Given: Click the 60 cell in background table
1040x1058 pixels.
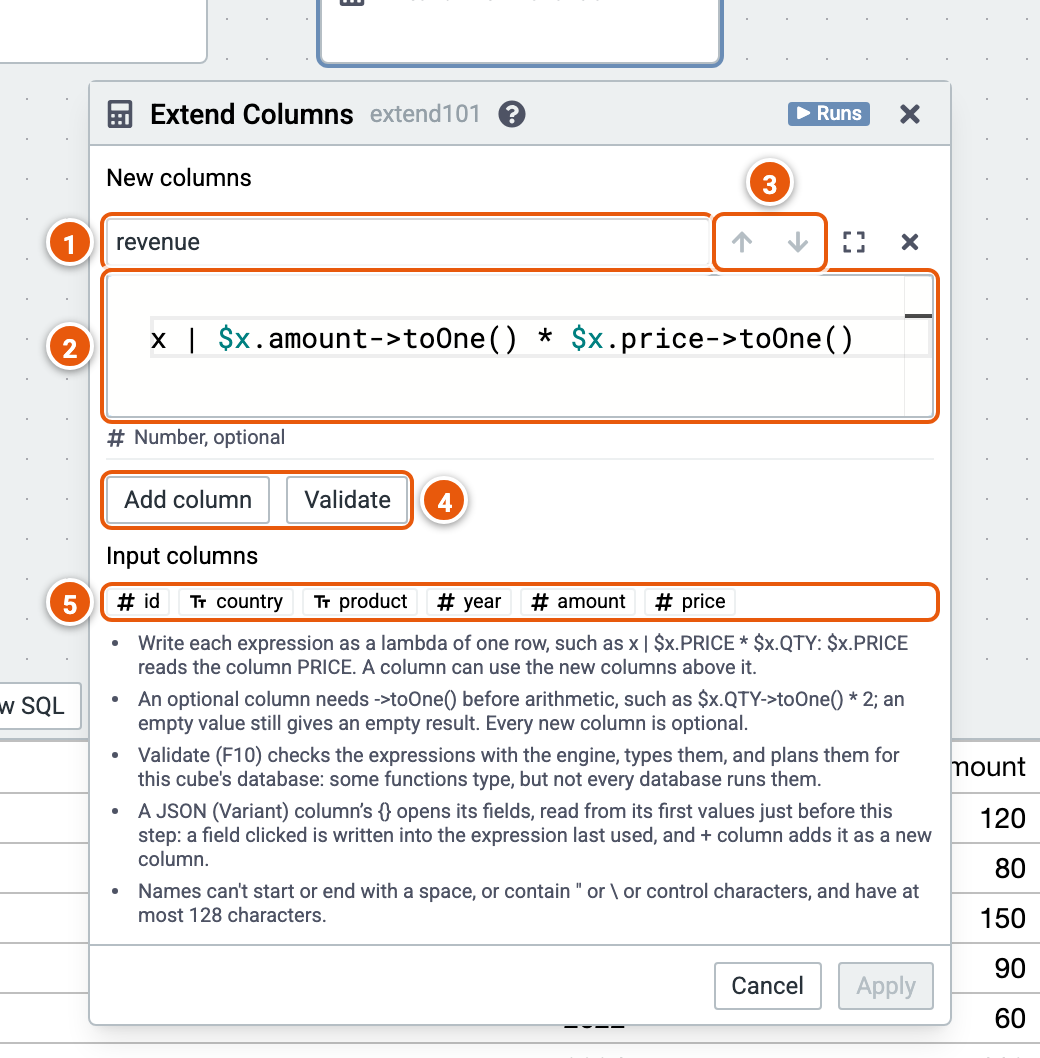Looking at the screenshot, I should pyautogui.click(x=1010, y=1018).
